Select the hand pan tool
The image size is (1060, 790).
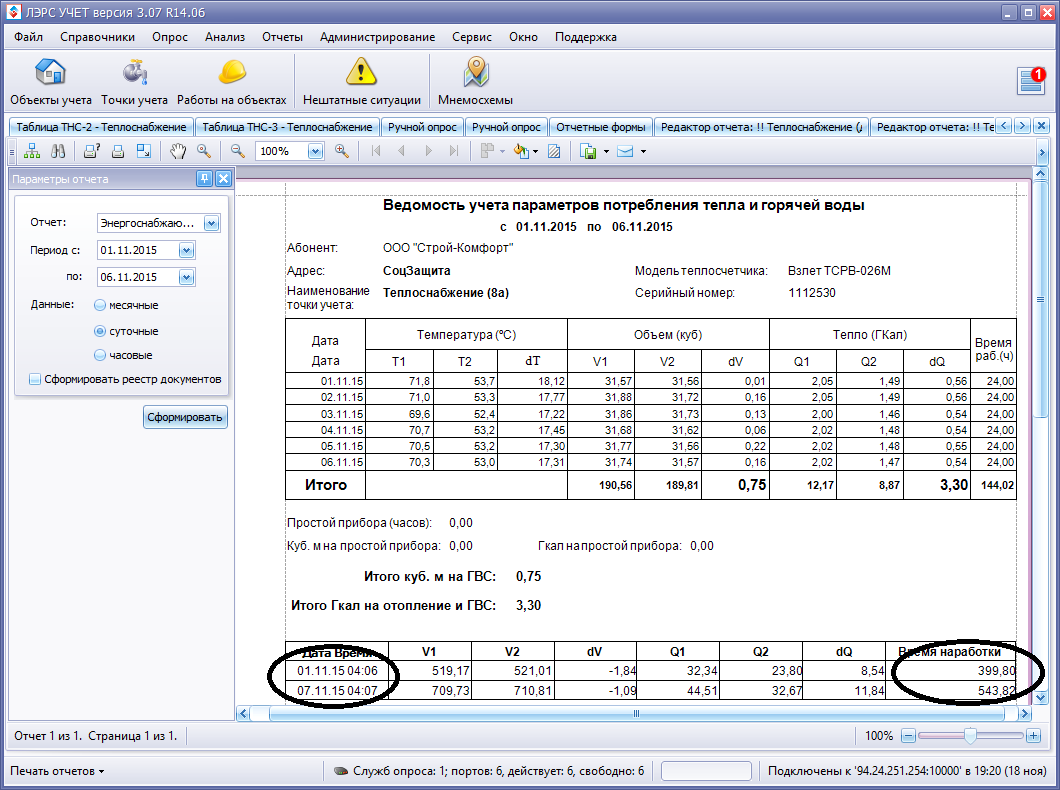point(178,151)
